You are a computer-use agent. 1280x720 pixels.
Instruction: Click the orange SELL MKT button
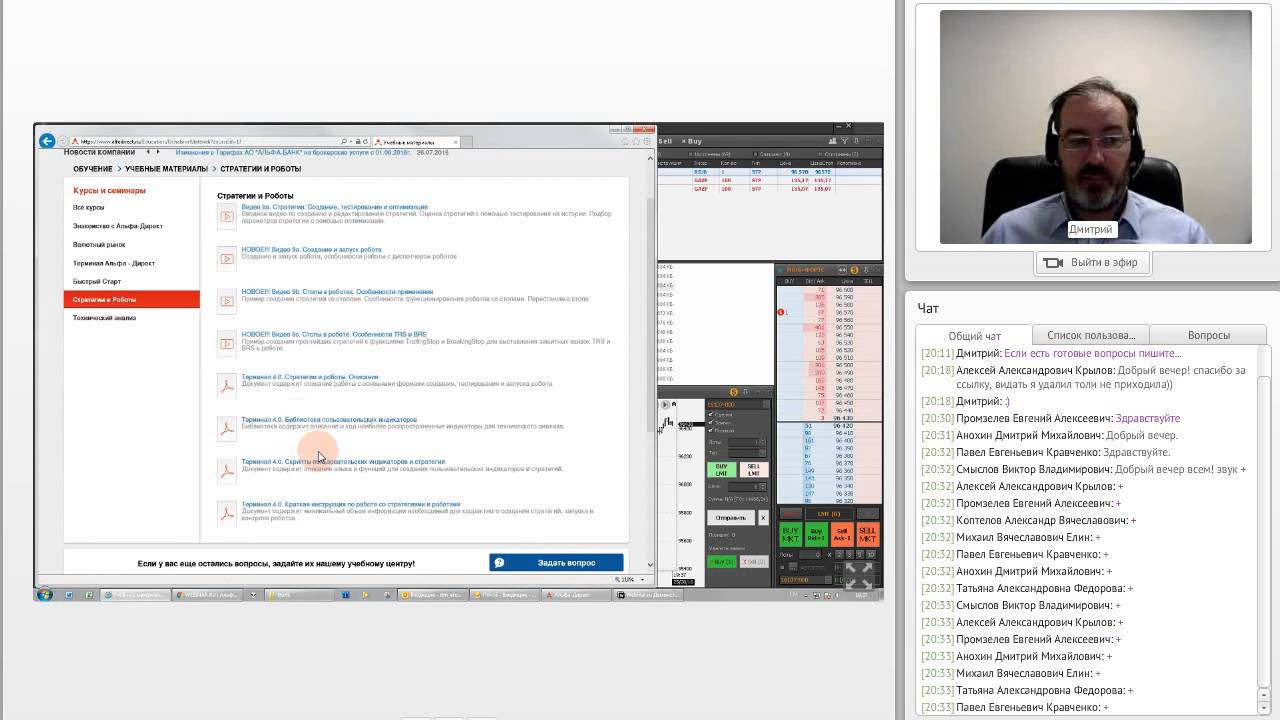(x=867, y=535)
